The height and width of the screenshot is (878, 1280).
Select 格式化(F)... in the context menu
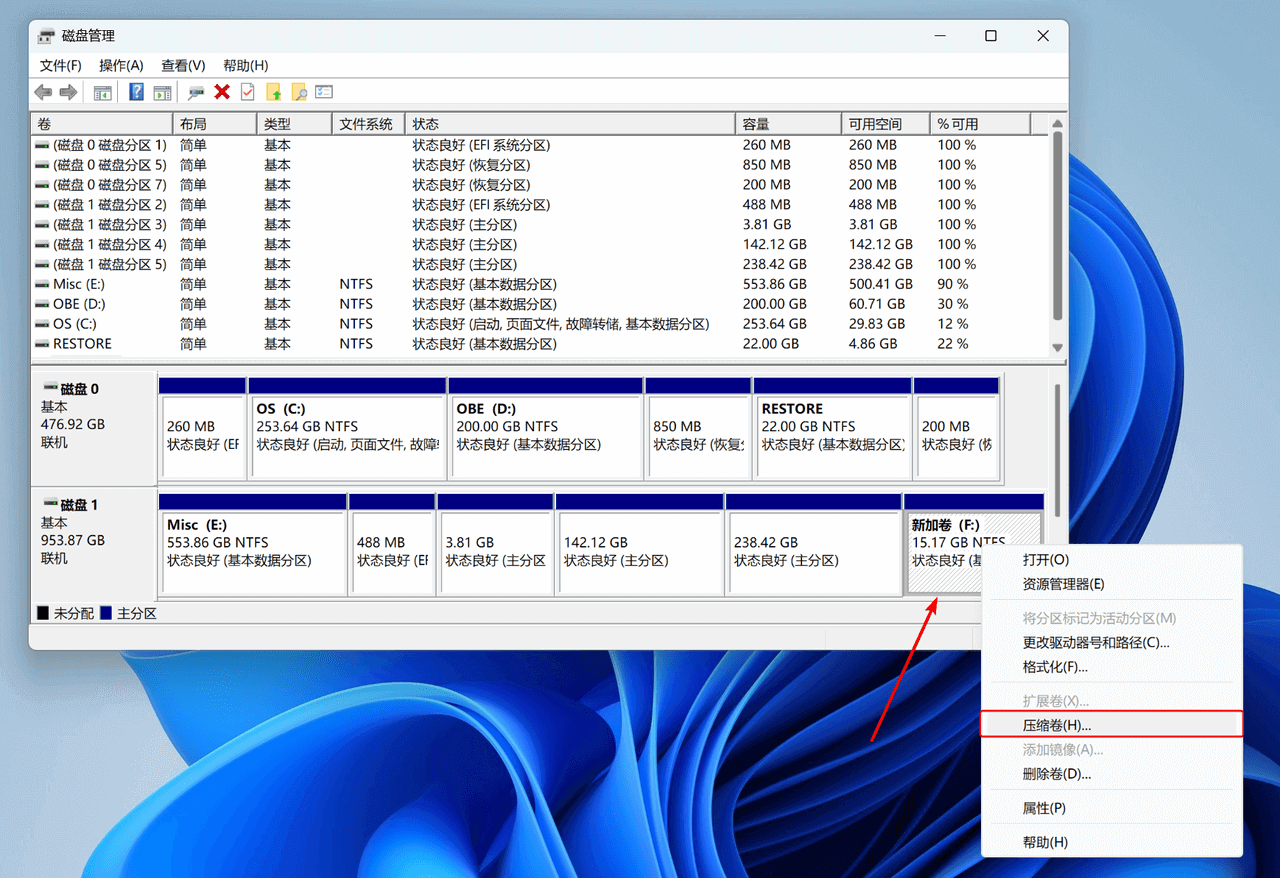point(1054,667)
